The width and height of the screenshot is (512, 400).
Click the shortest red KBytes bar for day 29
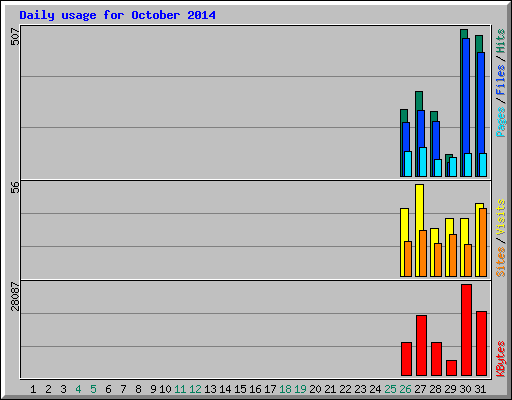click(x=451, y=368)
